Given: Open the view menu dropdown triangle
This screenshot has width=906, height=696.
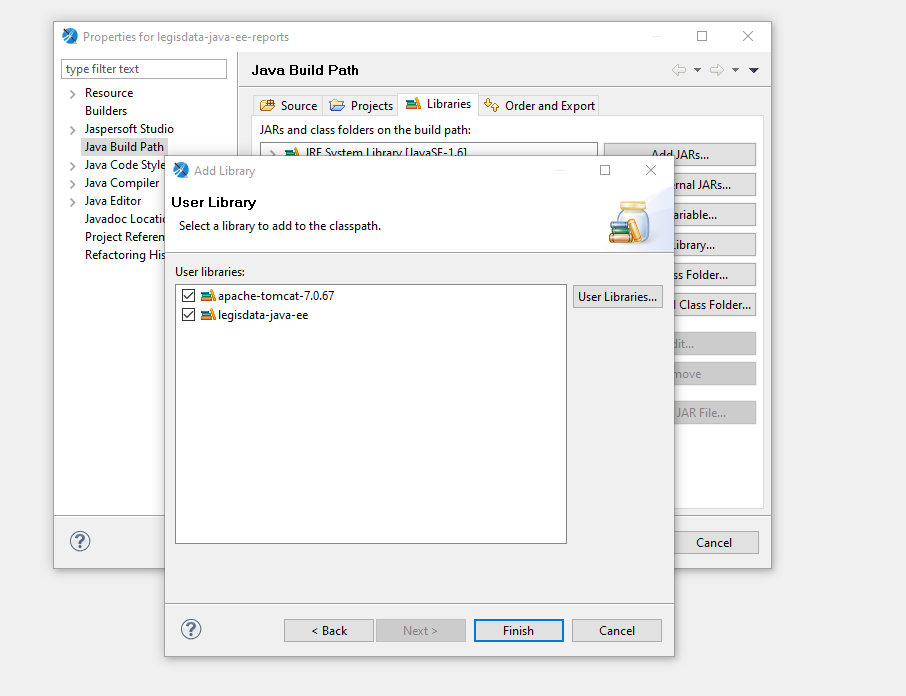Looking at the screenshot, I should click(754, 70).
